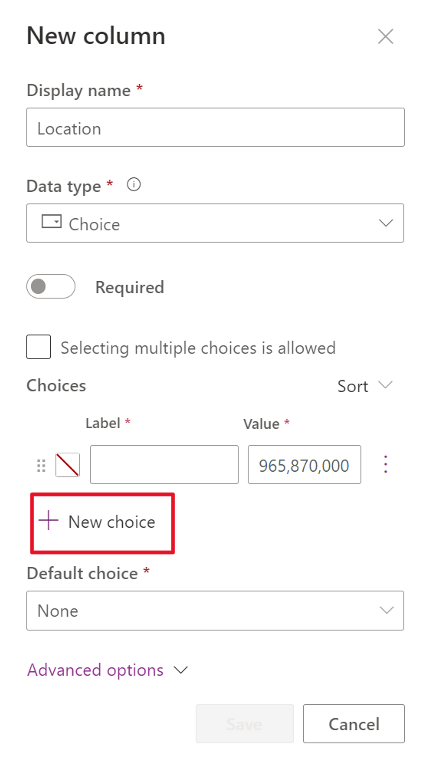Open the no-color swatch for the choice
The height and width of the screenshot is (762, 424).
[x=68, y=465]
